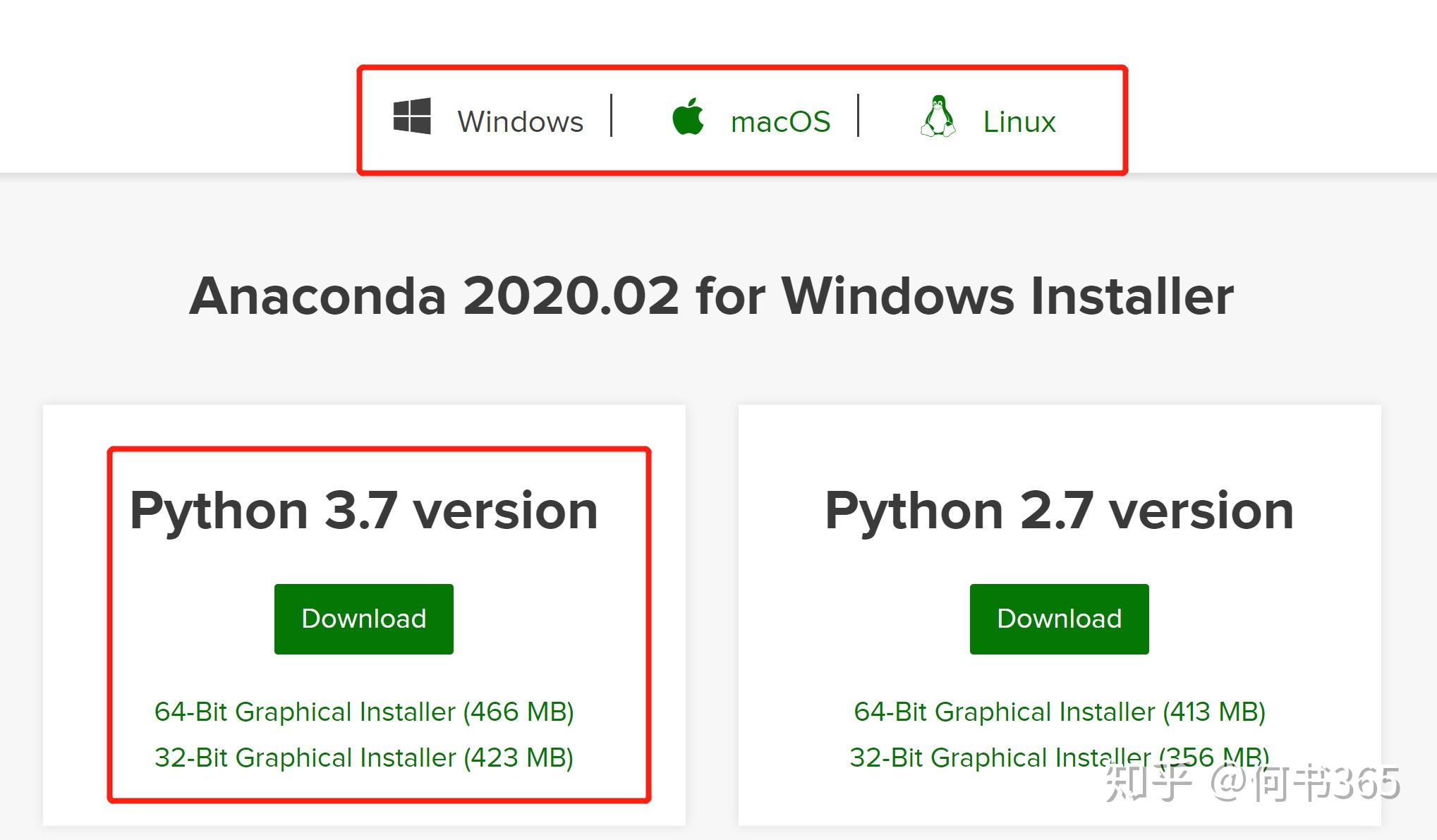This screenshot has height=840, width=1437.
Task: Click the Linux penguin icon
Action: (938, 116)
